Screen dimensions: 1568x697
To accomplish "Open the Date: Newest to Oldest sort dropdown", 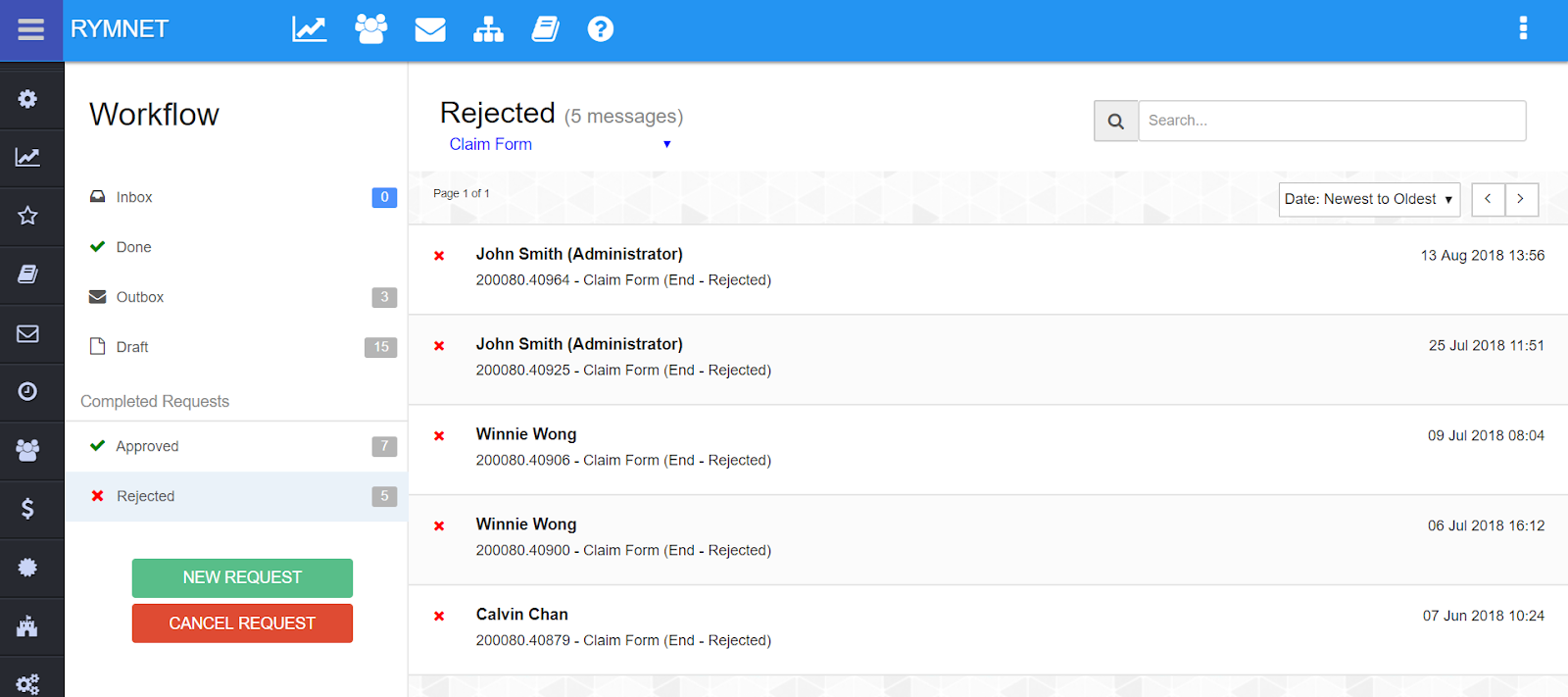I will tap(1369, 199).
